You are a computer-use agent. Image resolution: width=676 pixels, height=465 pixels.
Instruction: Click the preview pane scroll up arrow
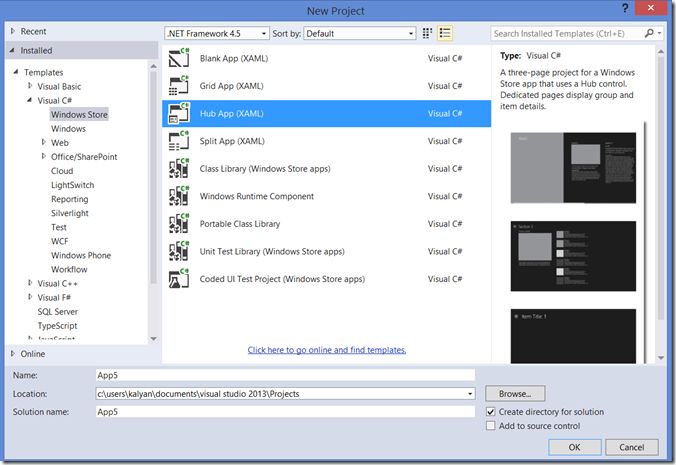661,52
